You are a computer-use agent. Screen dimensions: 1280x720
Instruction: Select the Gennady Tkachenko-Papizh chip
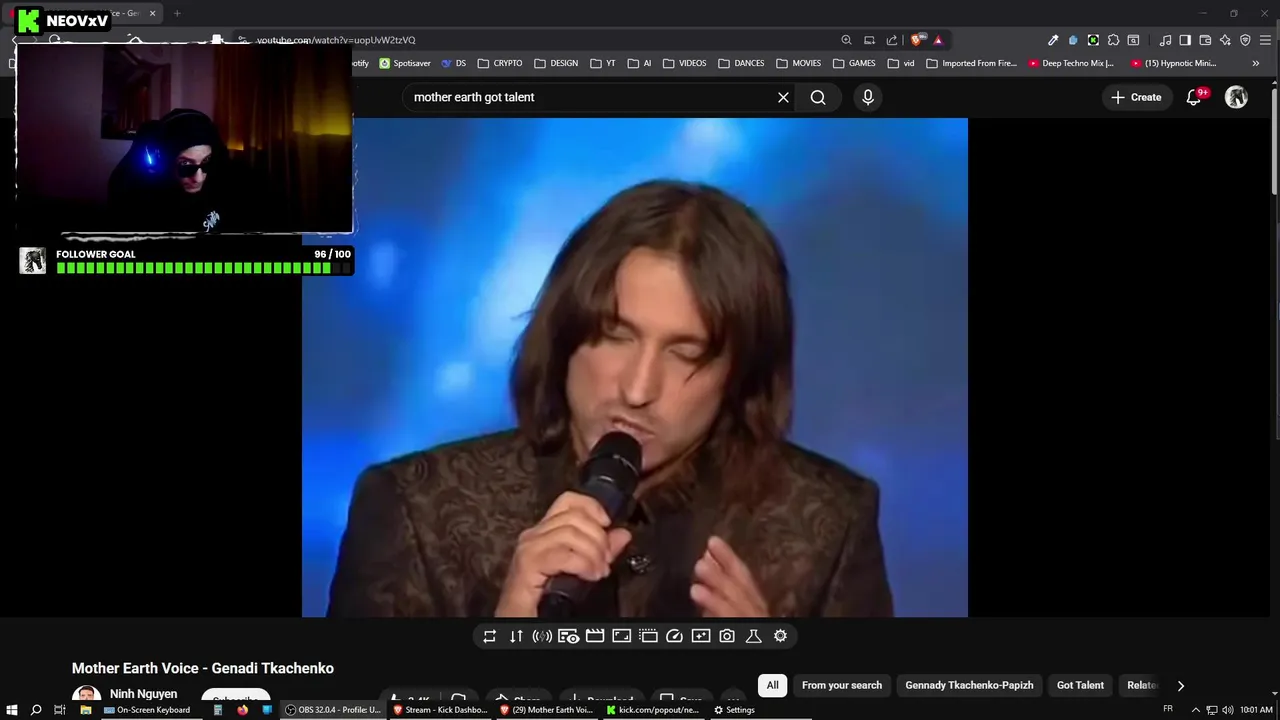pos(969,685)
